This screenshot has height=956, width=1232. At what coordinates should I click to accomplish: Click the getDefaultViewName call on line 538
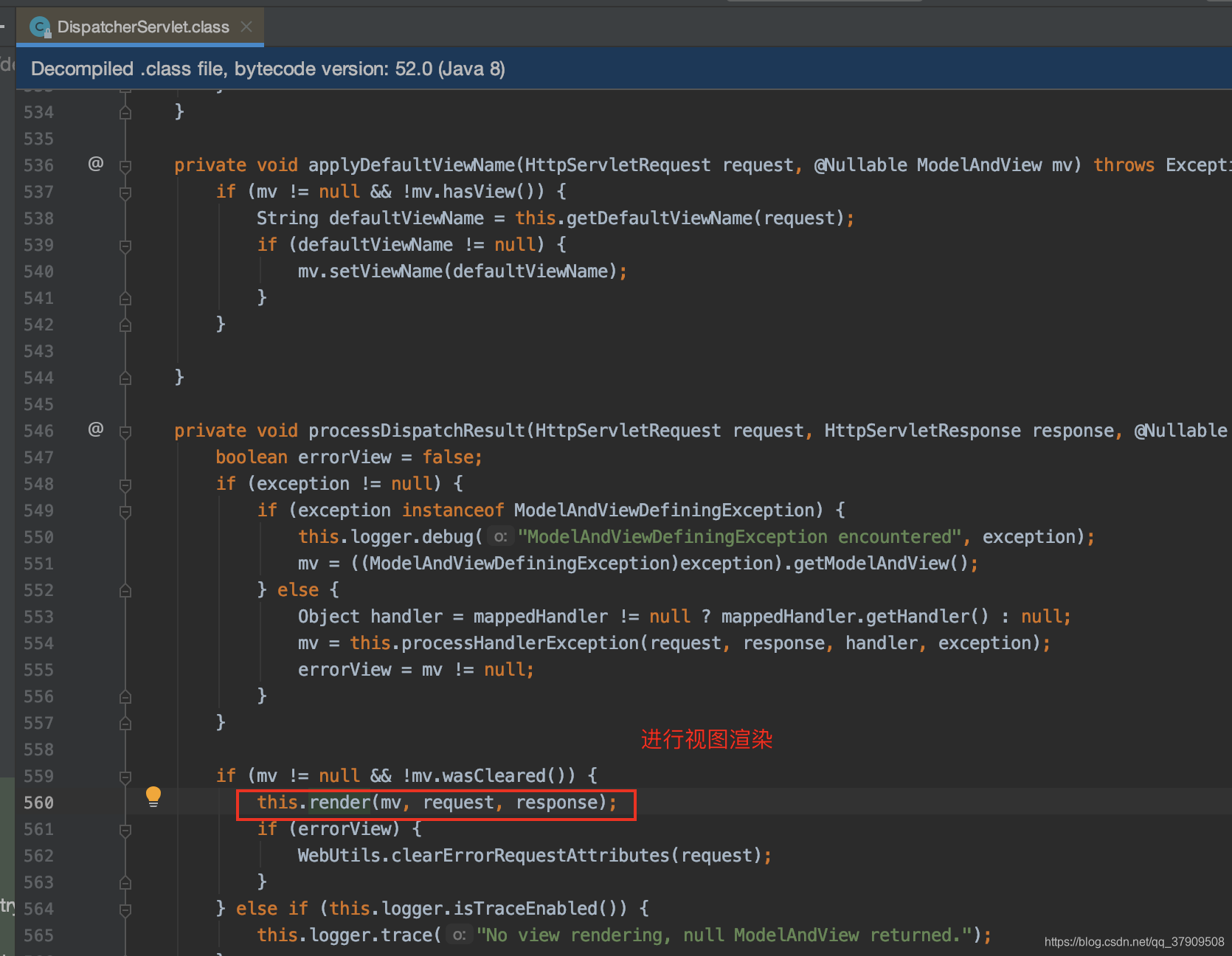pyautogui.click(x=660, y=218)
